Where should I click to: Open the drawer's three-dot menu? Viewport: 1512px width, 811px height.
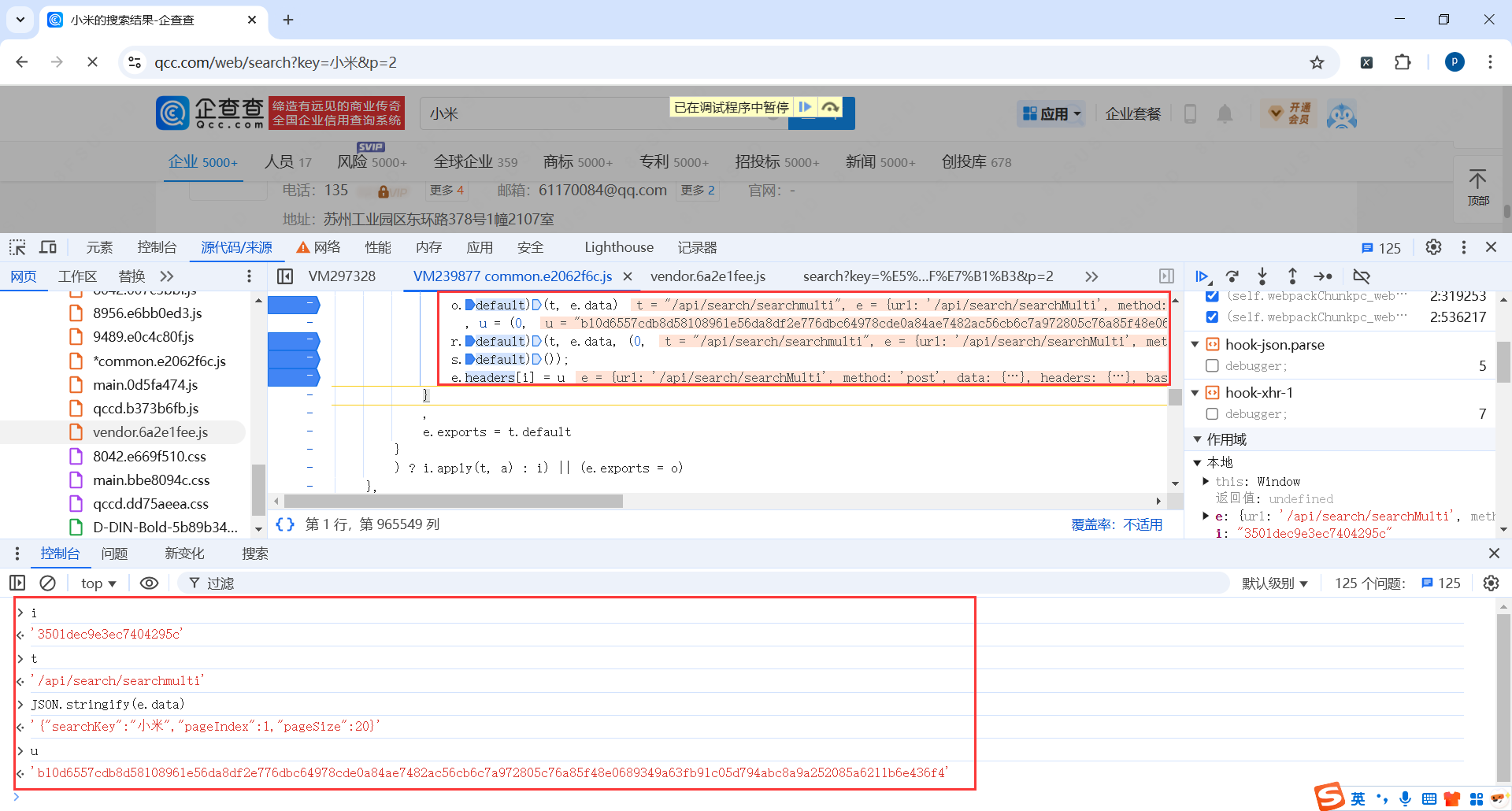tap(17, 554)
